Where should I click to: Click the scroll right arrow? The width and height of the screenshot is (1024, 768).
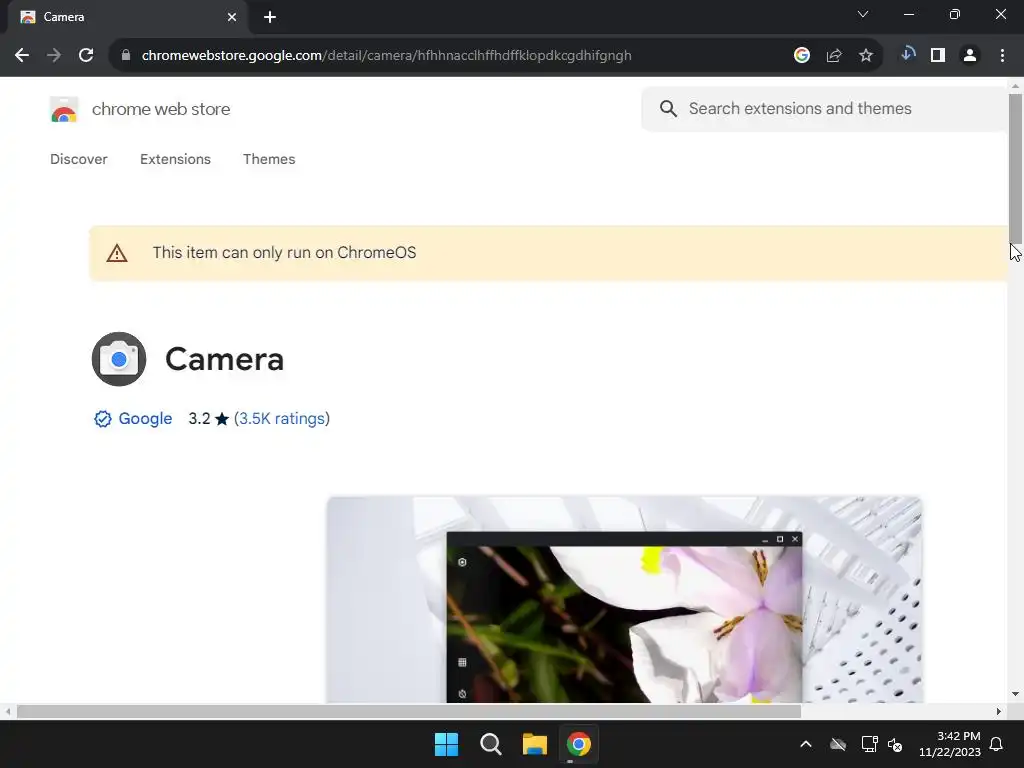(999, 711)
